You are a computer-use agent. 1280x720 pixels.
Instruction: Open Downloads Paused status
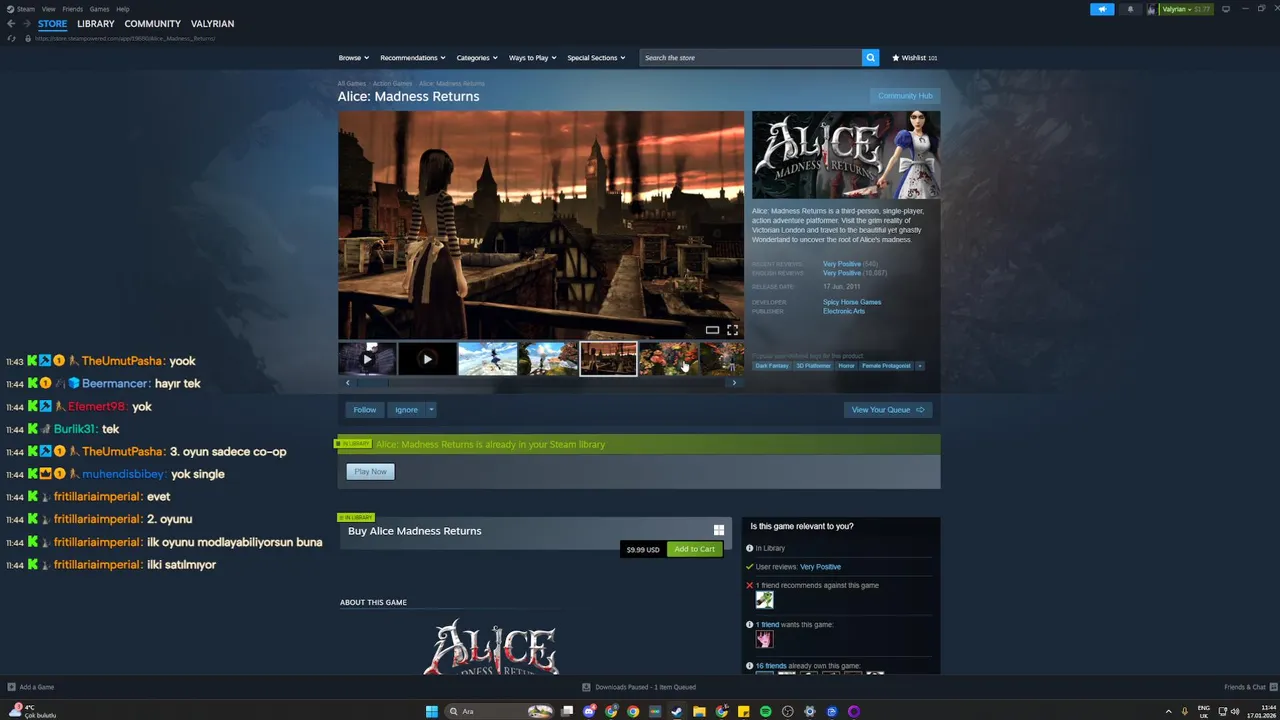[639, 687]
